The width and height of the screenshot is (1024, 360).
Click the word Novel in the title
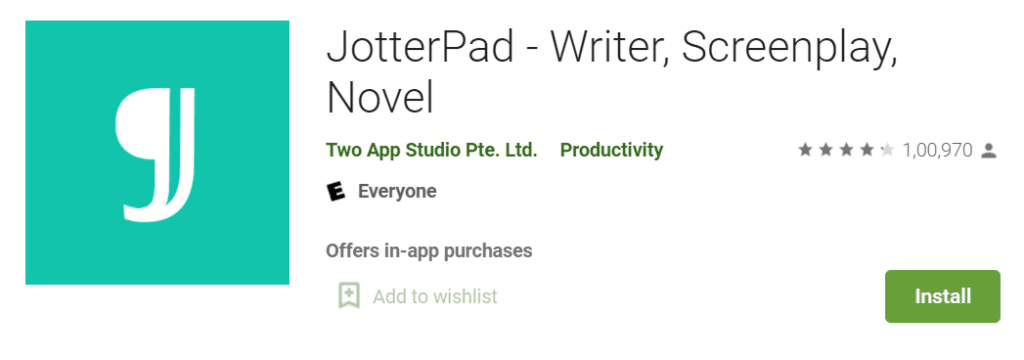[381, 97]
